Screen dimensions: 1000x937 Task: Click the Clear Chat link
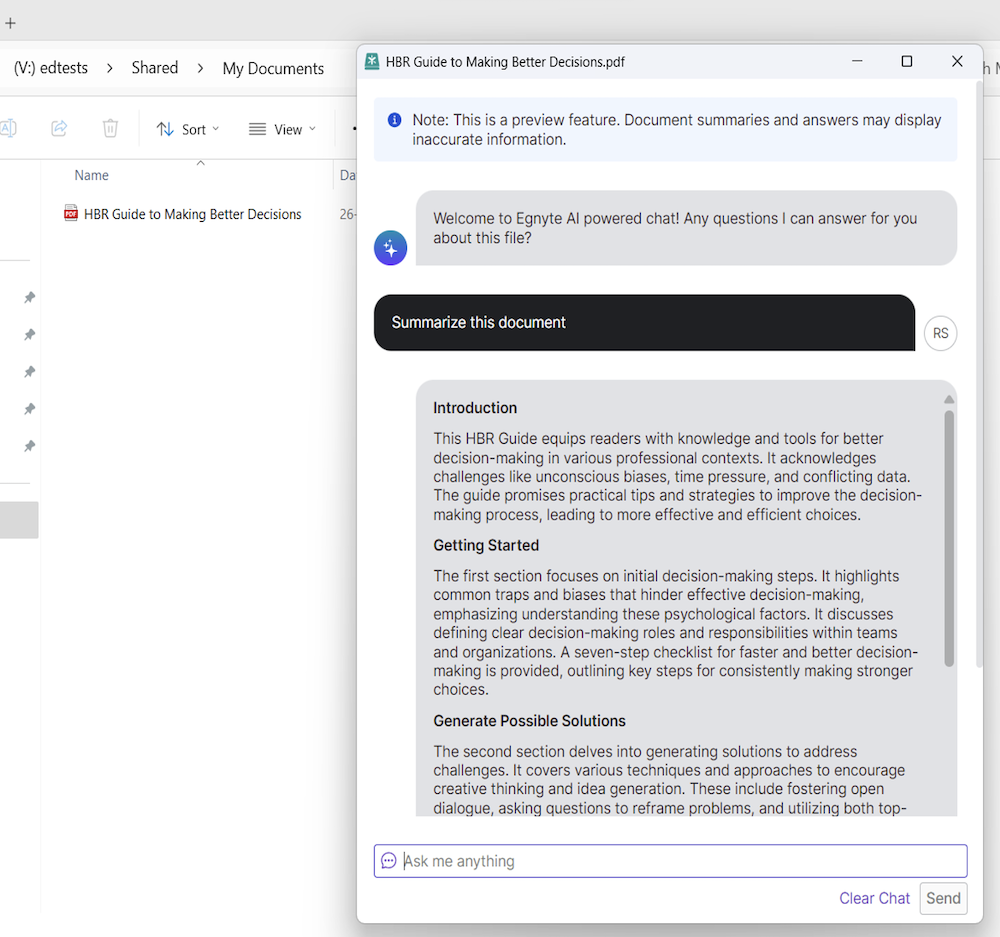pyautogui.click(x=874, y=898)
